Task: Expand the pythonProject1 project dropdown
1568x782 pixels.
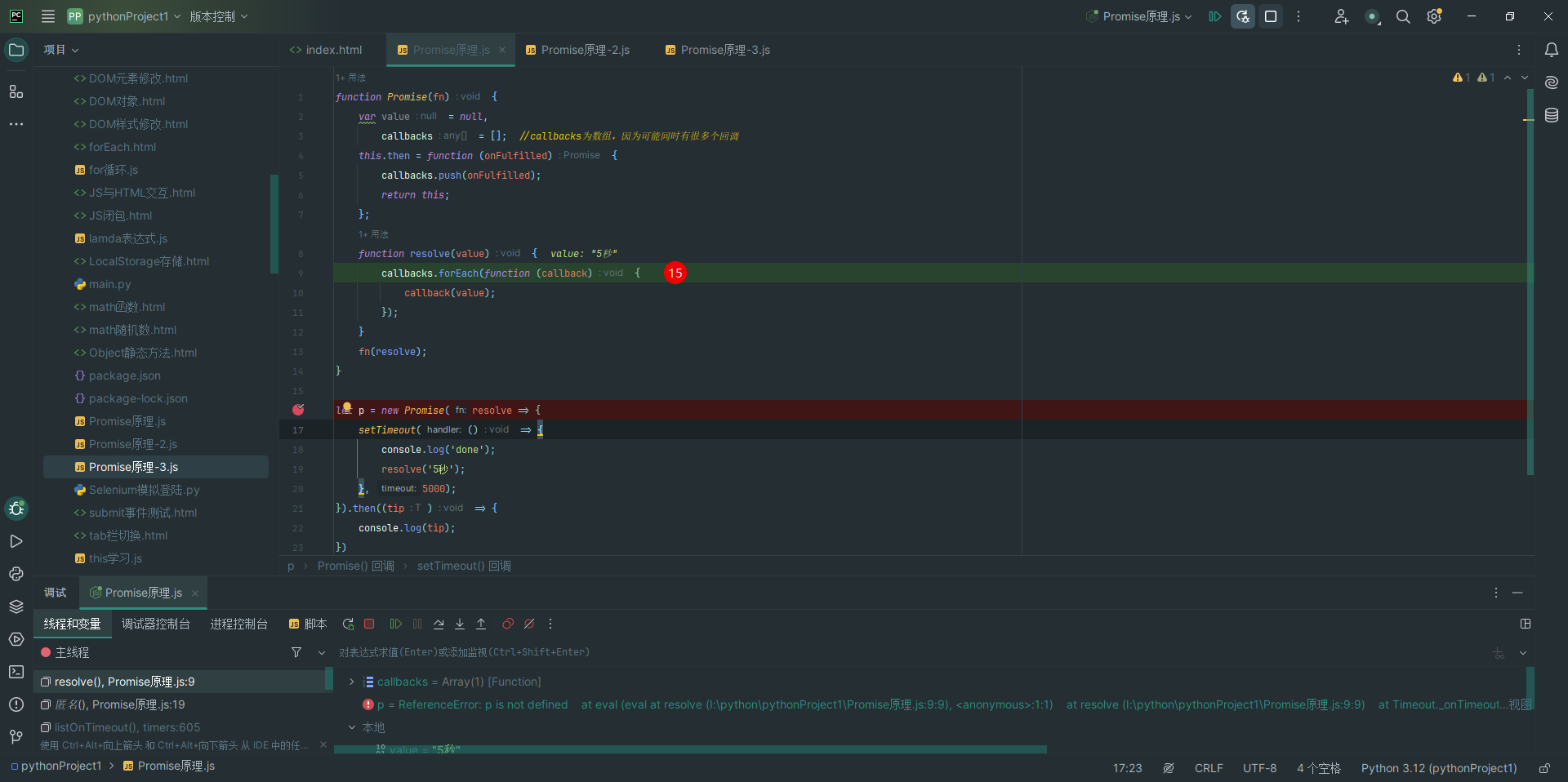Action: [124, 16]
